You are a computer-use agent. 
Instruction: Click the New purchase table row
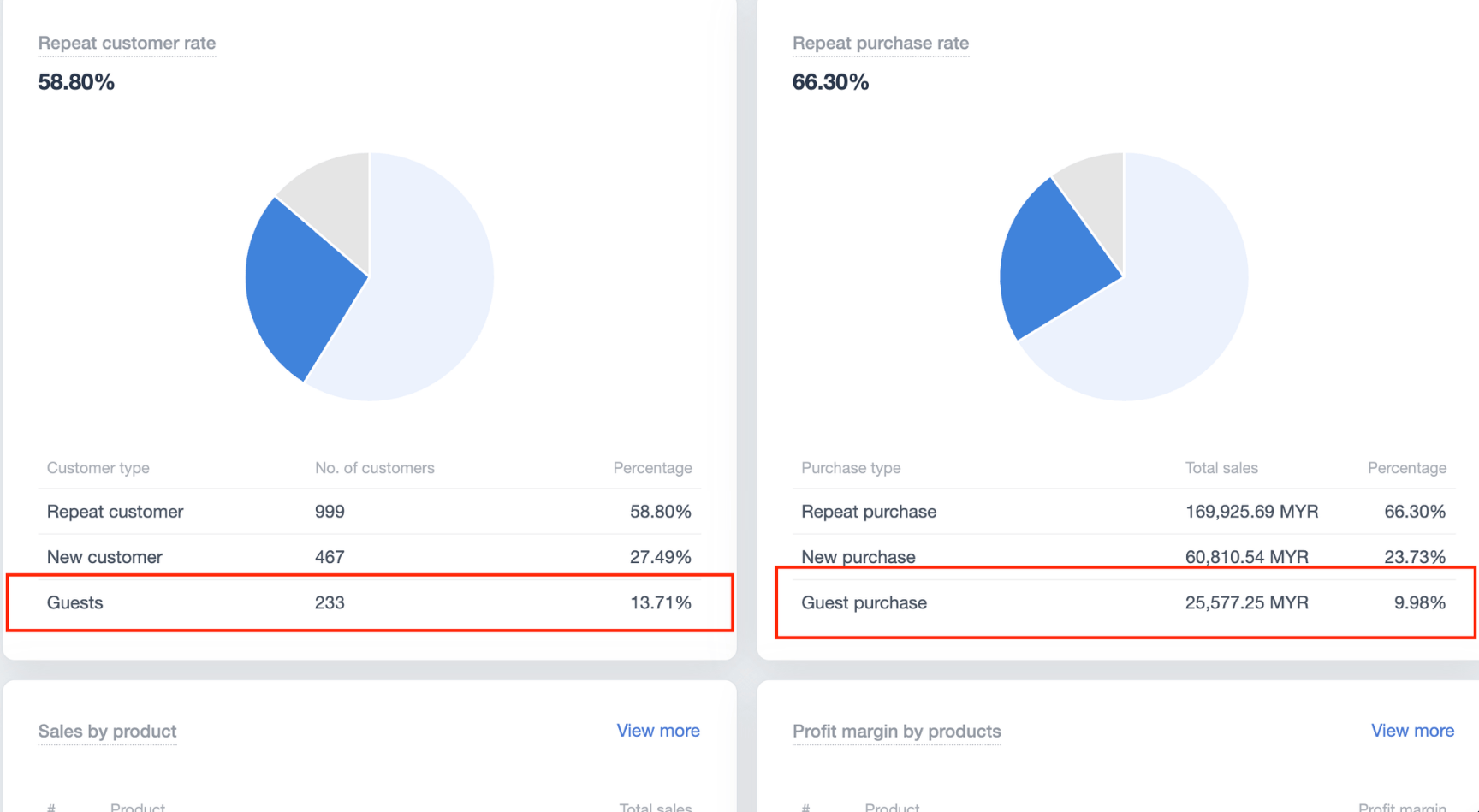point(1123,557)
